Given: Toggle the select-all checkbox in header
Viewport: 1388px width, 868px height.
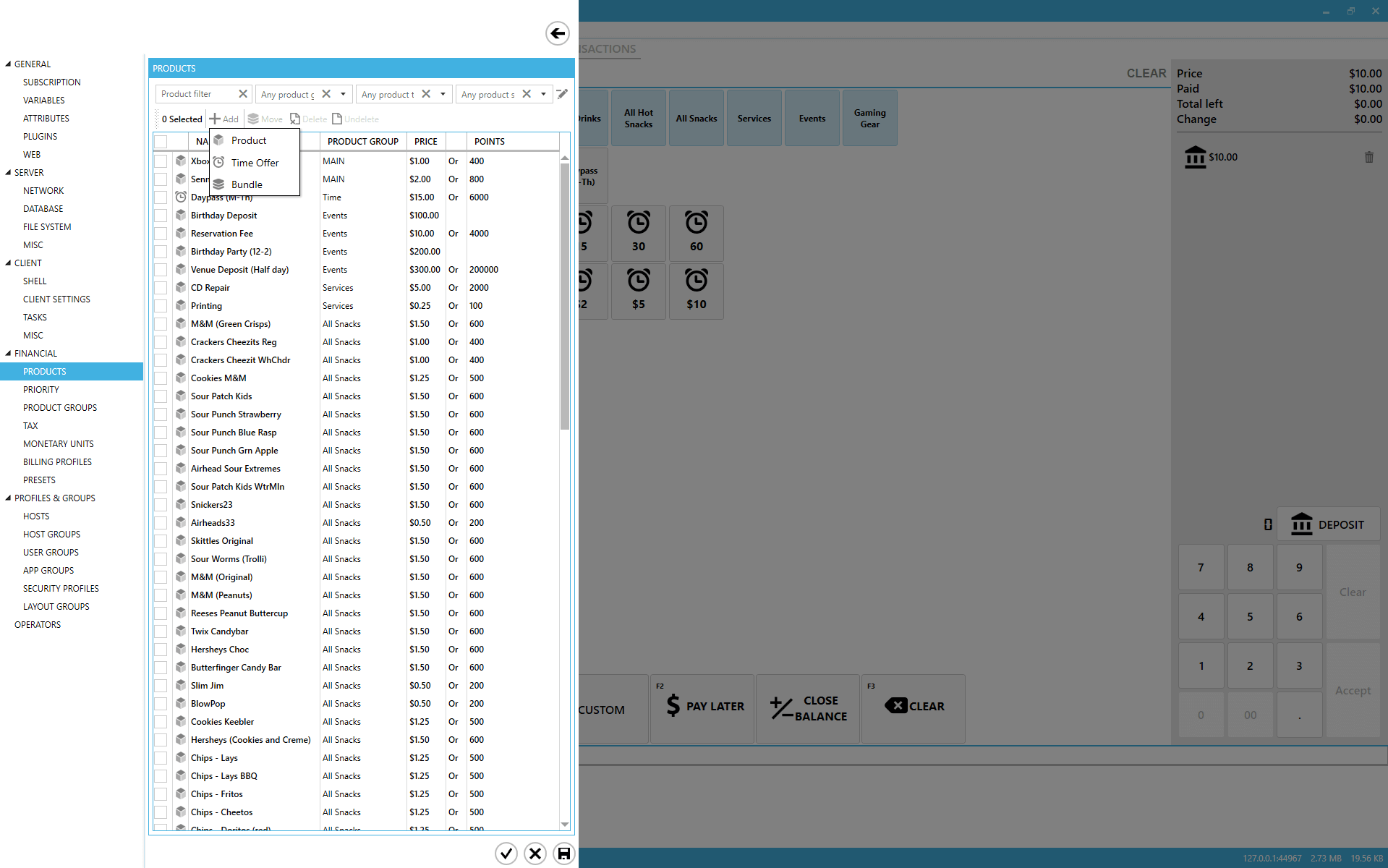Looking at the screenshot, I should pos(161,142).
